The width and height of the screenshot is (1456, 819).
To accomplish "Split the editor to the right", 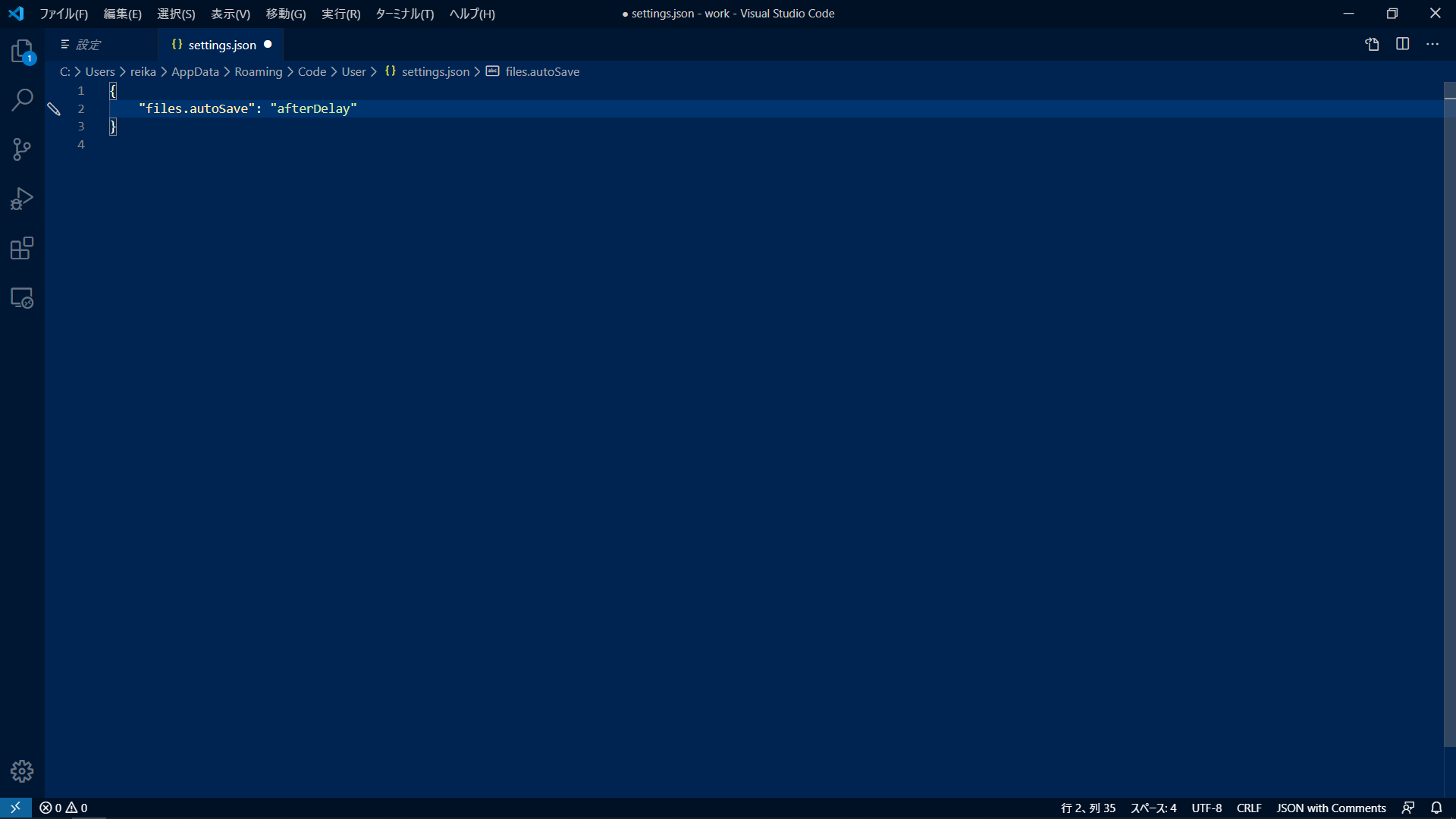I will [1402, 44].
